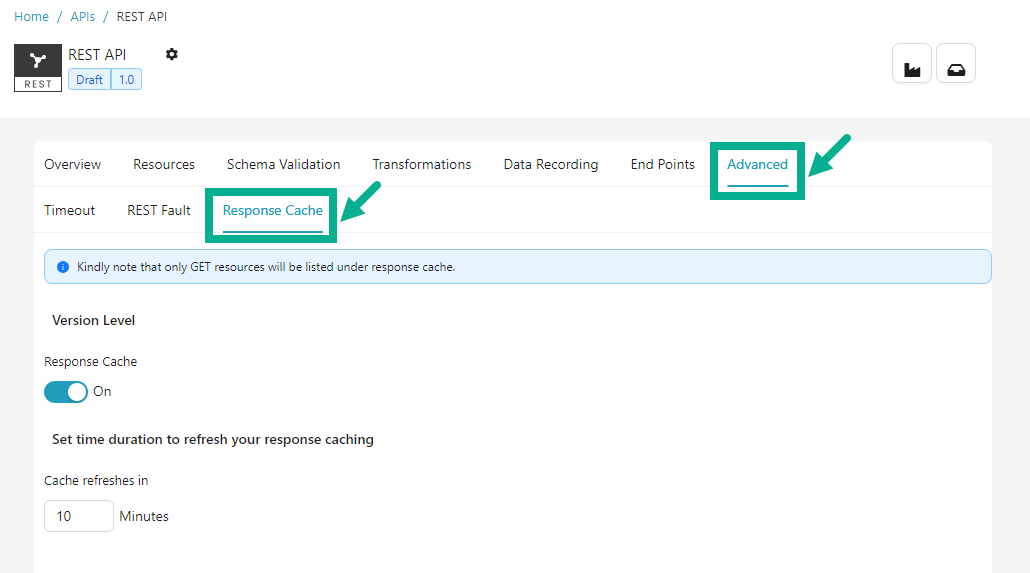Select the Schema Validation tab
1030x573 pixels.
[x=283, y=164]
